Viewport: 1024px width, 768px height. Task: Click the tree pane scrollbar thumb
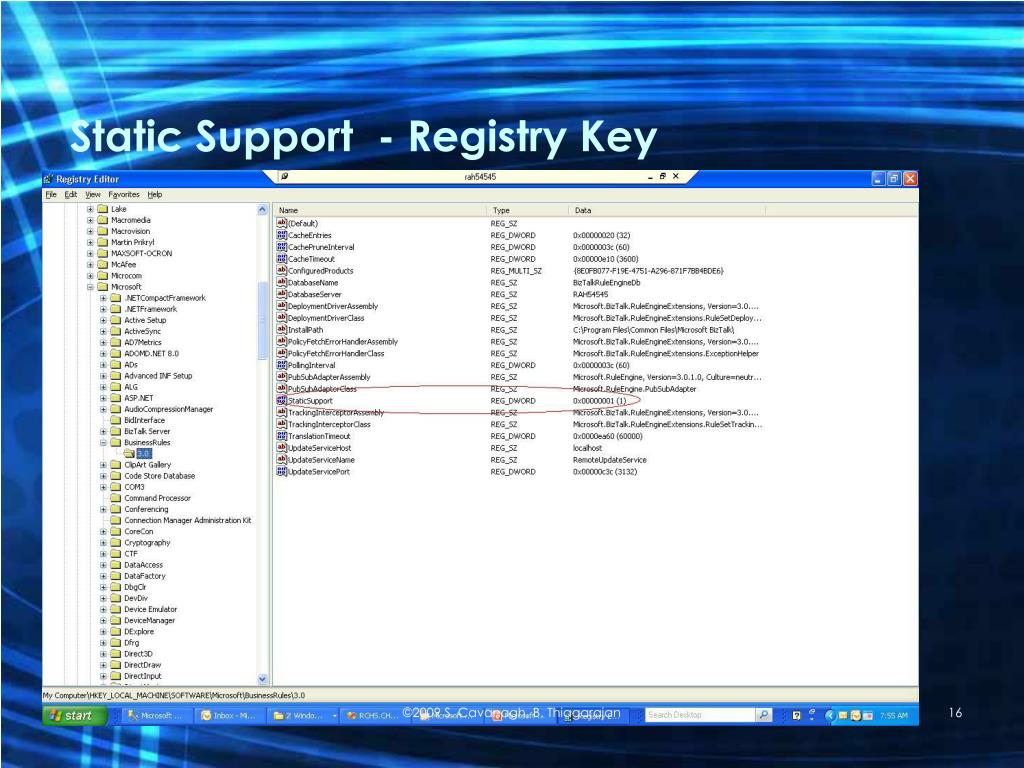click(x=263, y=320)
